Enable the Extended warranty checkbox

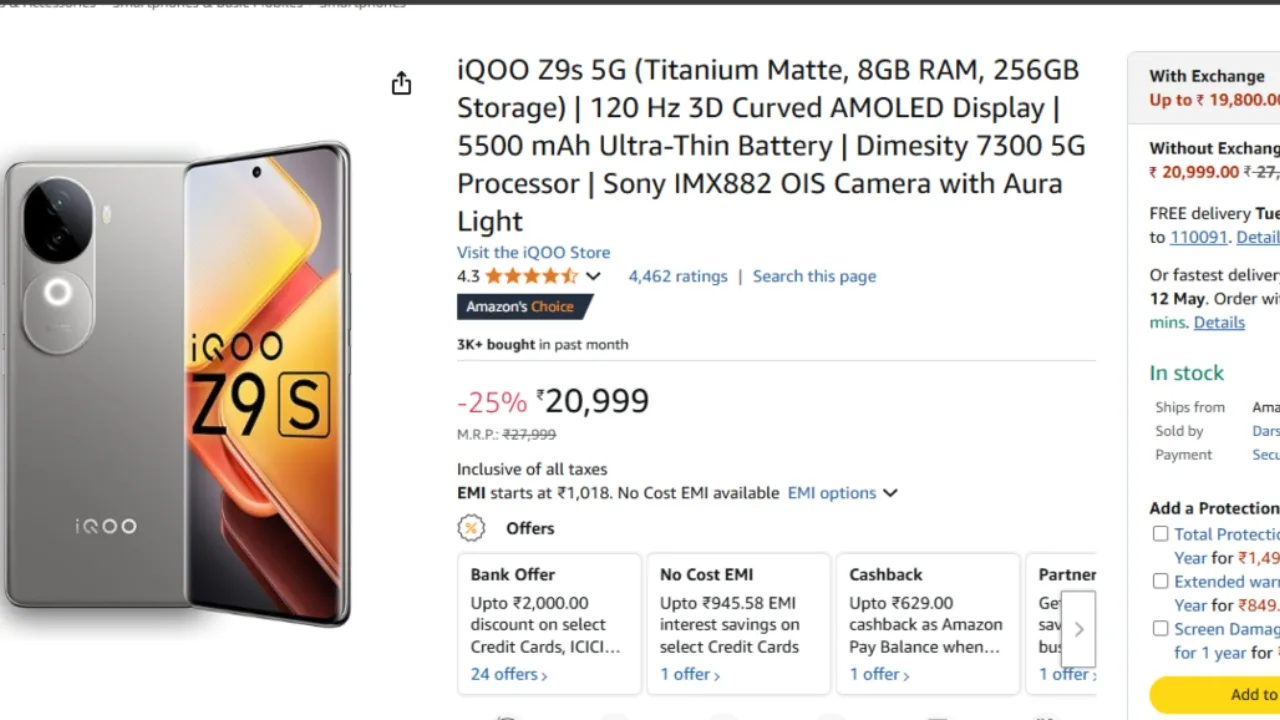coord(1160,581)
